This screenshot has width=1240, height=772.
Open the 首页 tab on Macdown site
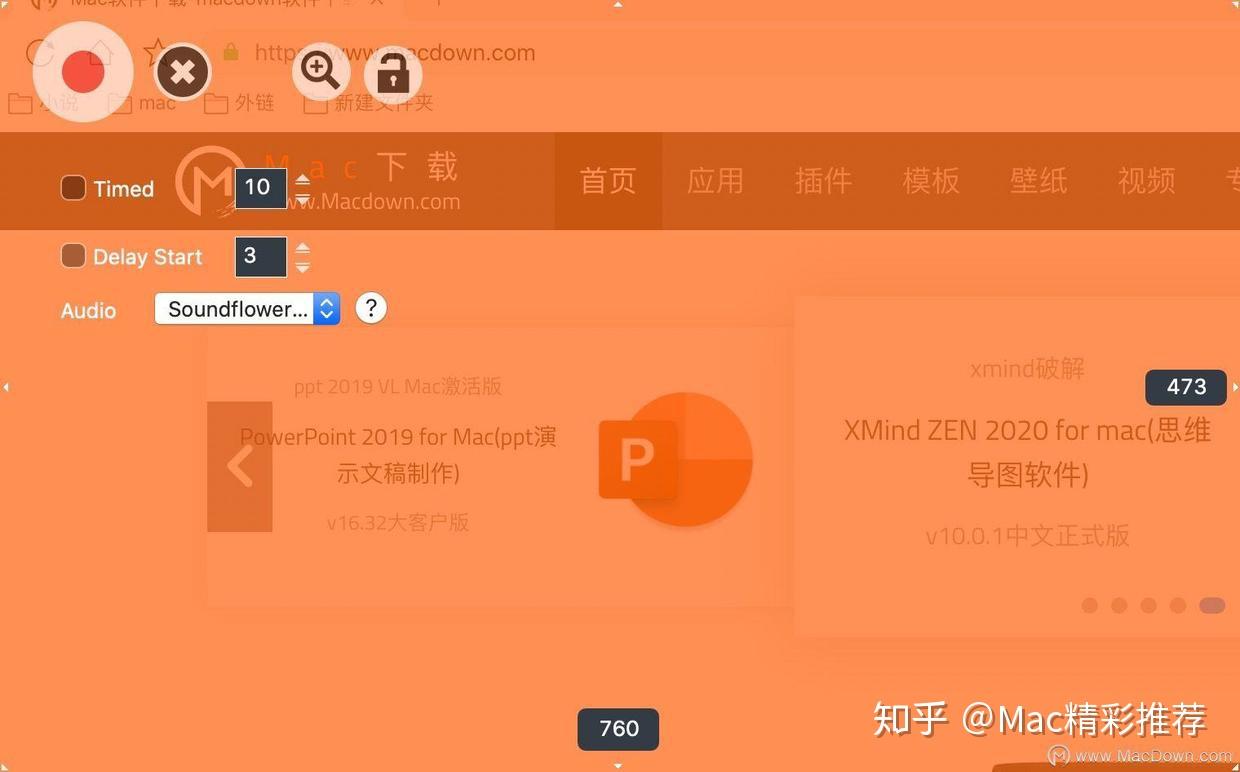tap(608, 181)
